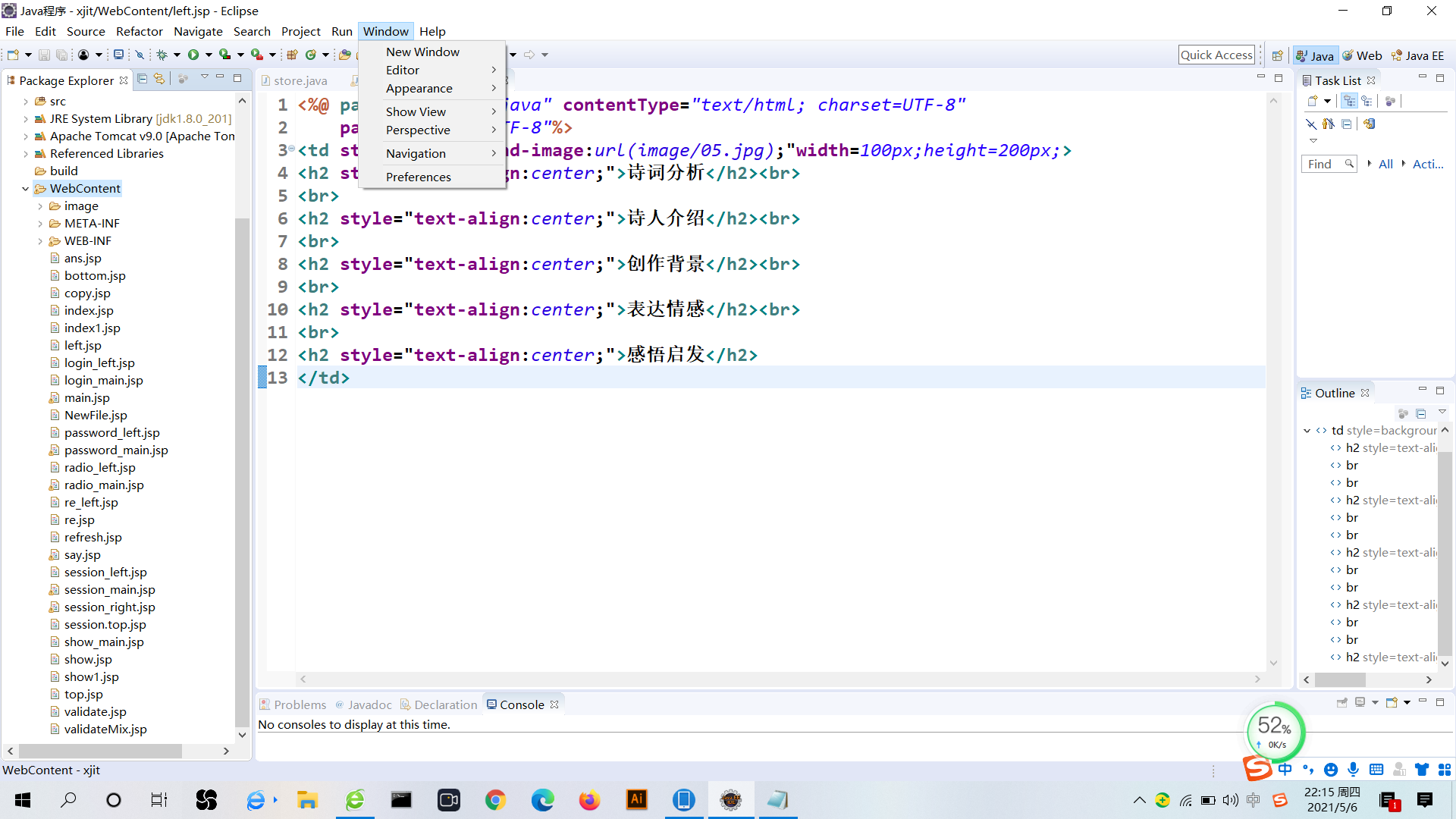Click the New file toolbar icon
The width and height of the screenshot is (1456, 819).
pos(13,55)
